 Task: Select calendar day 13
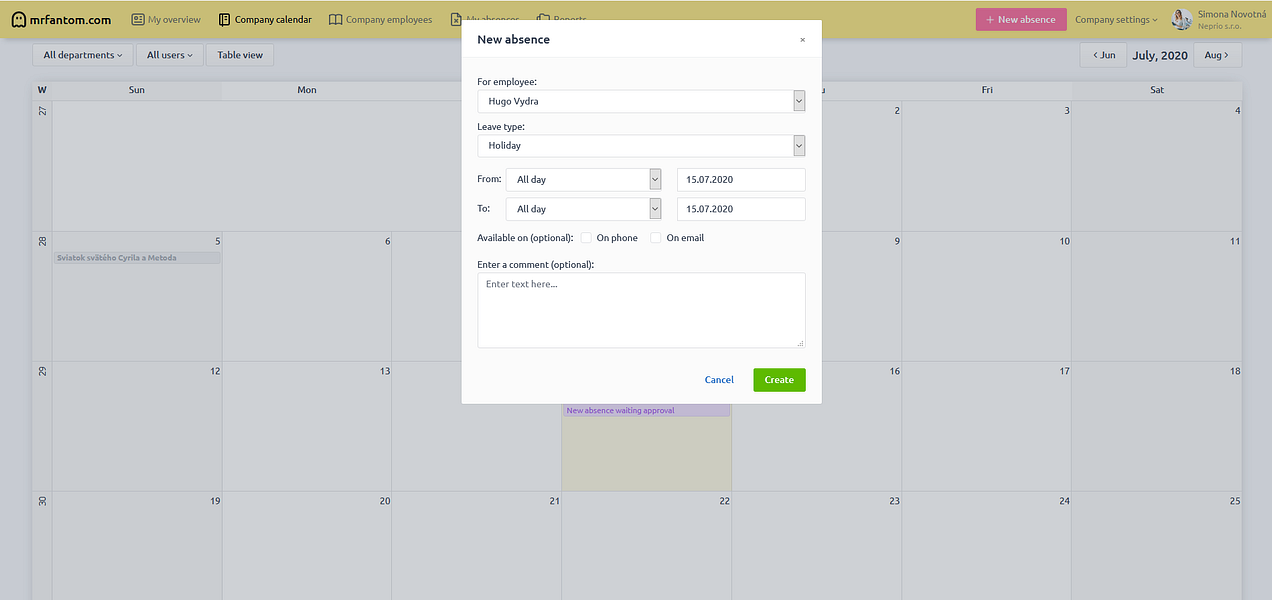306,425
